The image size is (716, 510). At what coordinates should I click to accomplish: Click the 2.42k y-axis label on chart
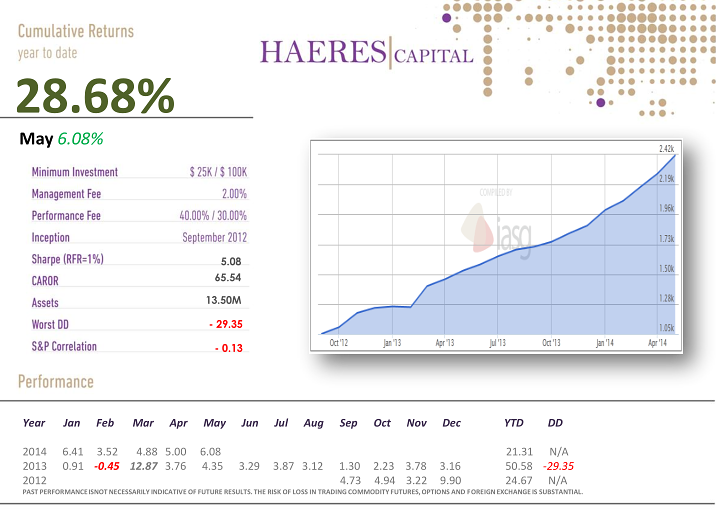pos(666,149)
